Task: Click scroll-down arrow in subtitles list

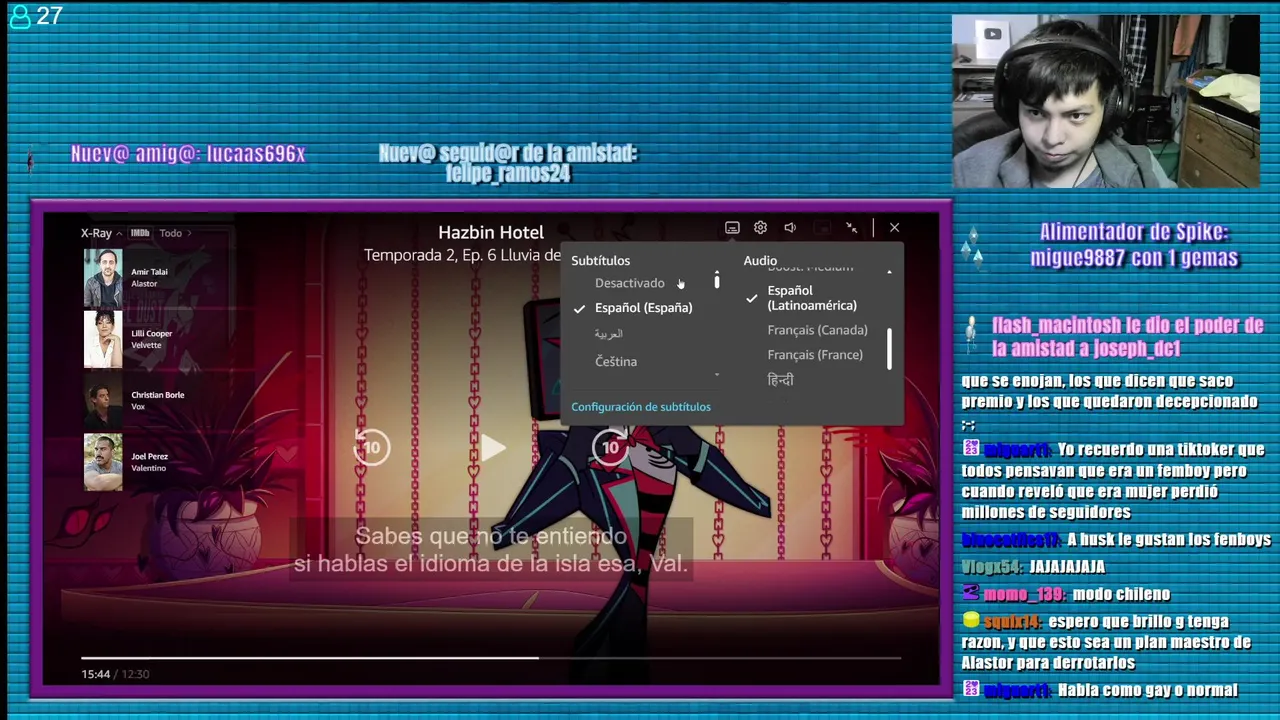Action: coord(716,375)
